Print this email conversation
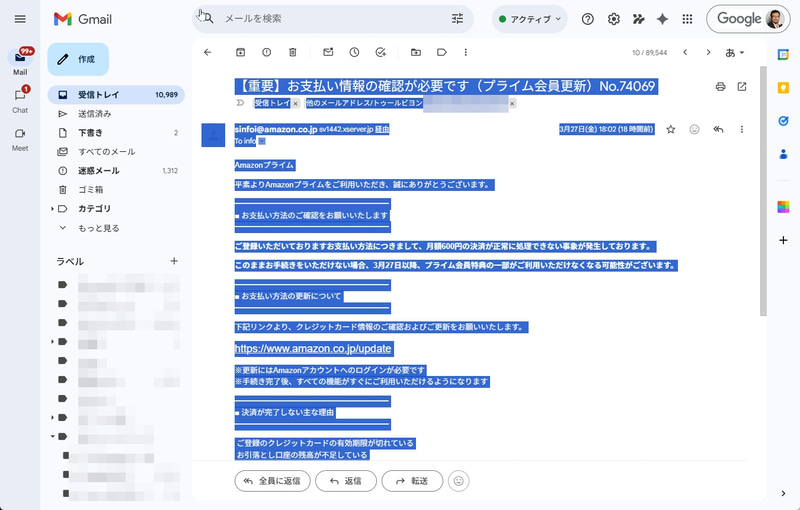Image resolution: width=800 pixels, height=510 pixels. 720,86
